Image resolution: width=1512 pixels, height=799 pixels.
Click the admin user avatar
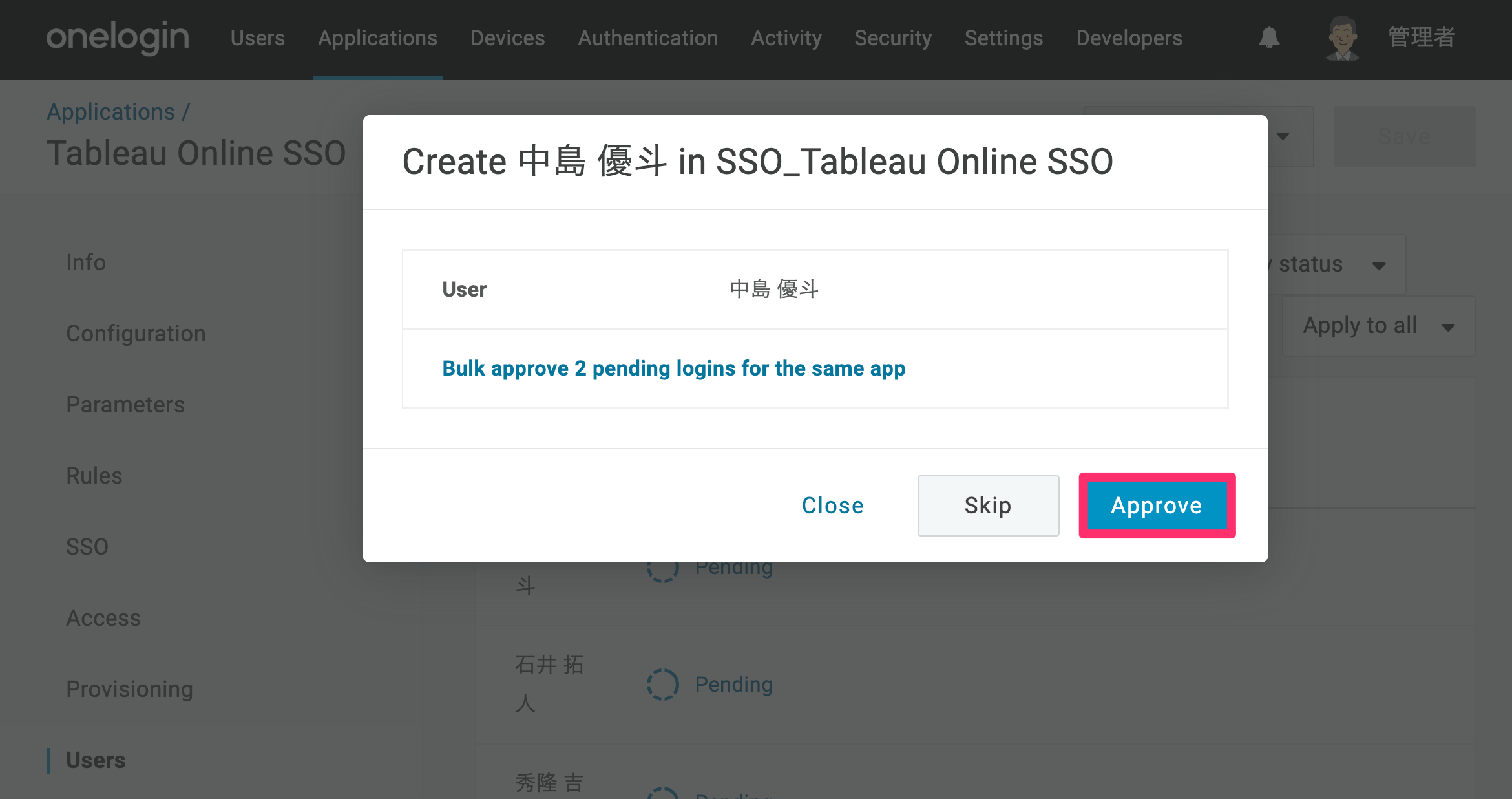[1343, 38]
